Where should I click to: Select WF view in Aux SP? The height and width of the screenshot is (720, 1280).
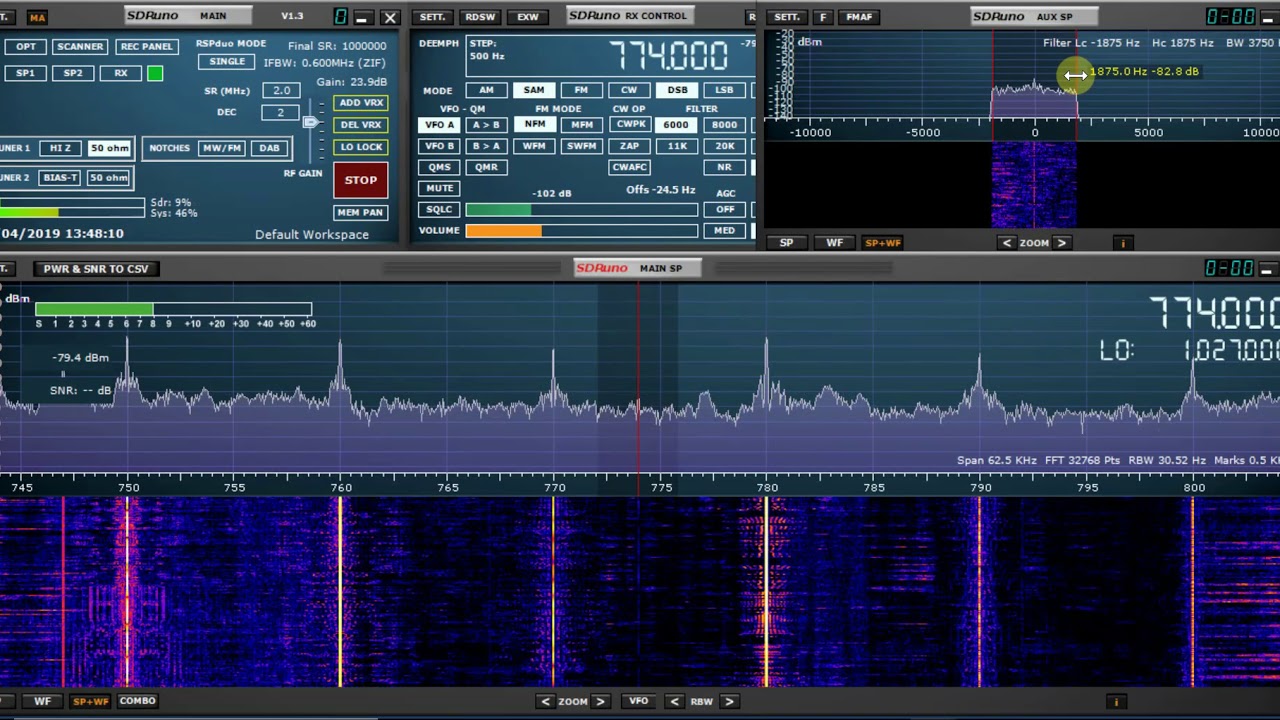[834, 243]
